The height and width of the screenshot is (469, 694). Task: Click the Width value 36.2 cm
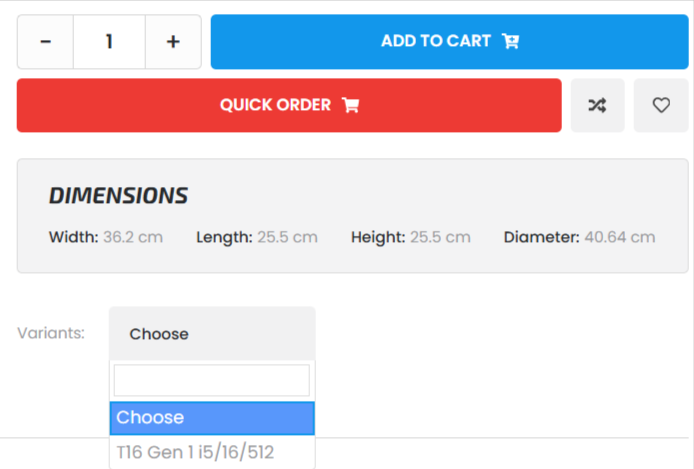[x=133, y=238]
